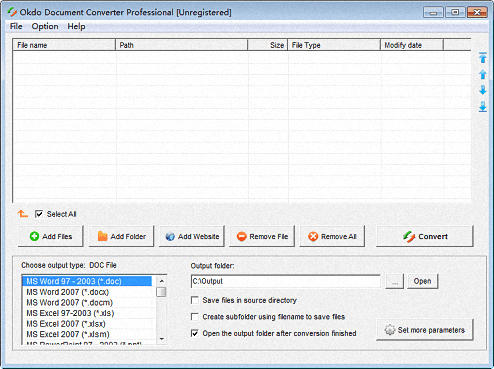494x369 pixels.
Task: Select MS Excel 97-2003 (*.xls) output type
Action: (x=87, y=313)
